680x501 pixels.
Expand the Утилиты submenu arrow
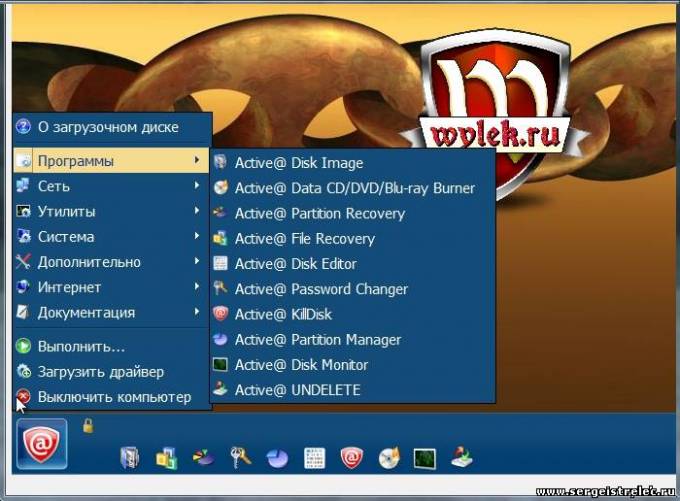[197, 210]
